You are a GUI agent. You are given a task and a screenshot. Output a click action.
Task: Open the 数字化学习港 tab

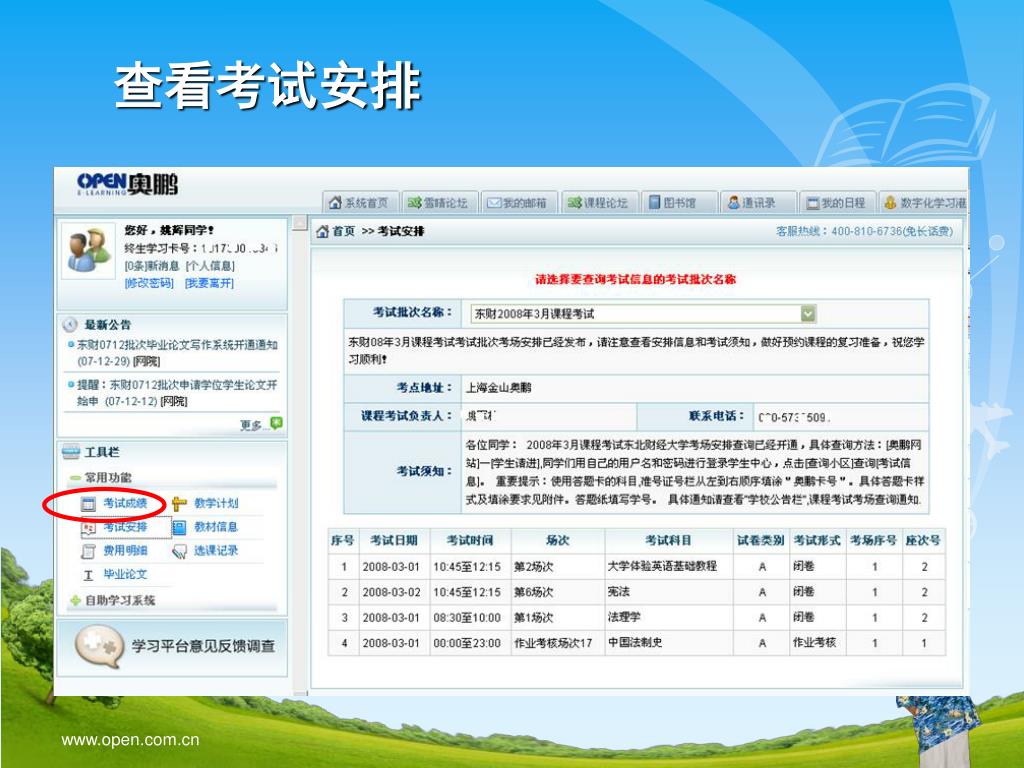(924, 202)
